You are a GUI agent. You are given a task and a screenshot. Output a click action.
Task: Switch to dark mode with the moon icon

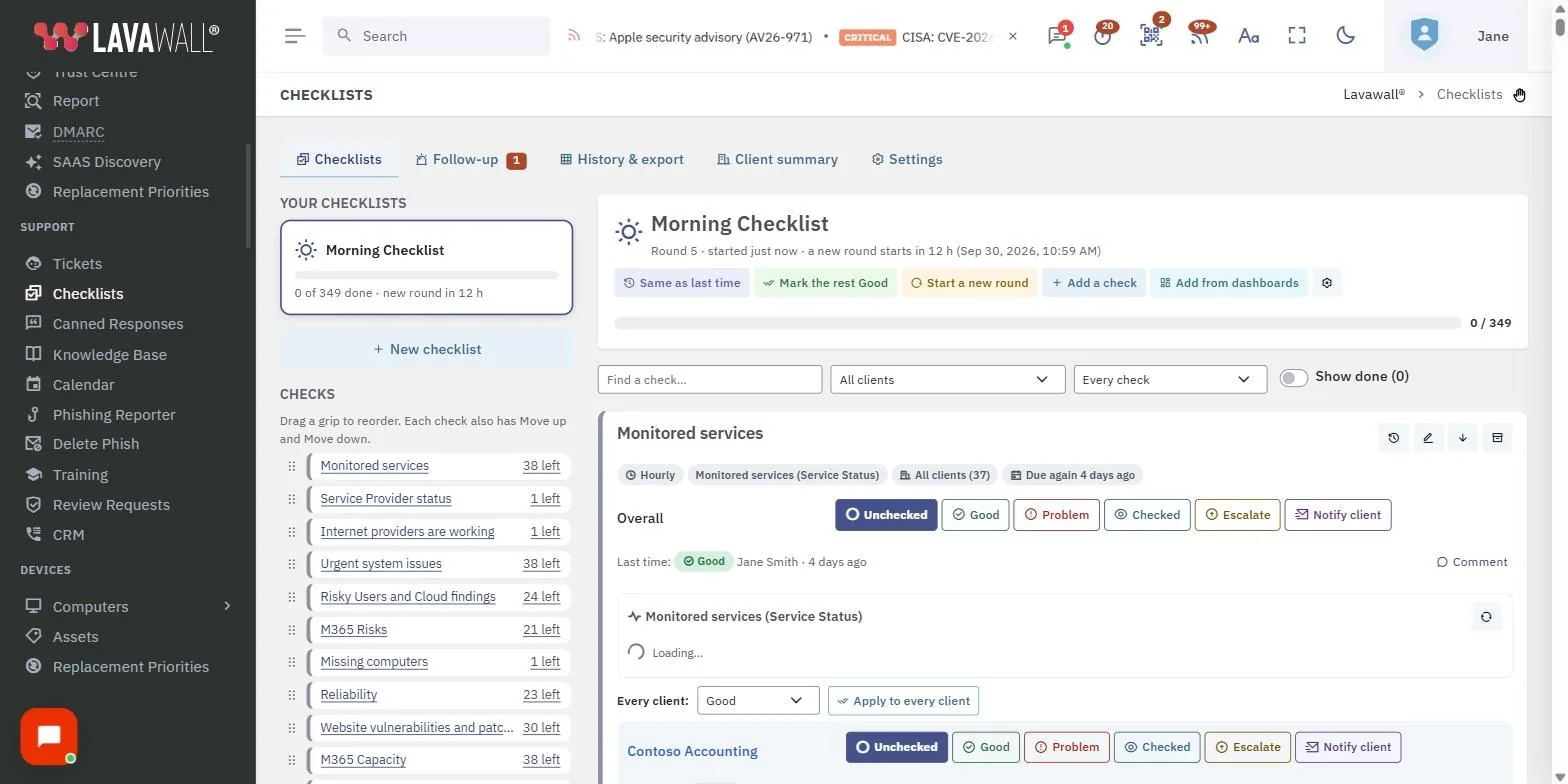pyautogui.click(x=1346, y=36)
